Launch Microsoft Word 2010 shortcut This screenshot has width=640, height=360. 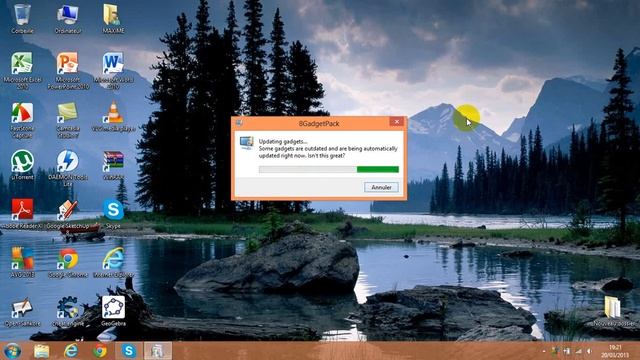tap(113, 70)
